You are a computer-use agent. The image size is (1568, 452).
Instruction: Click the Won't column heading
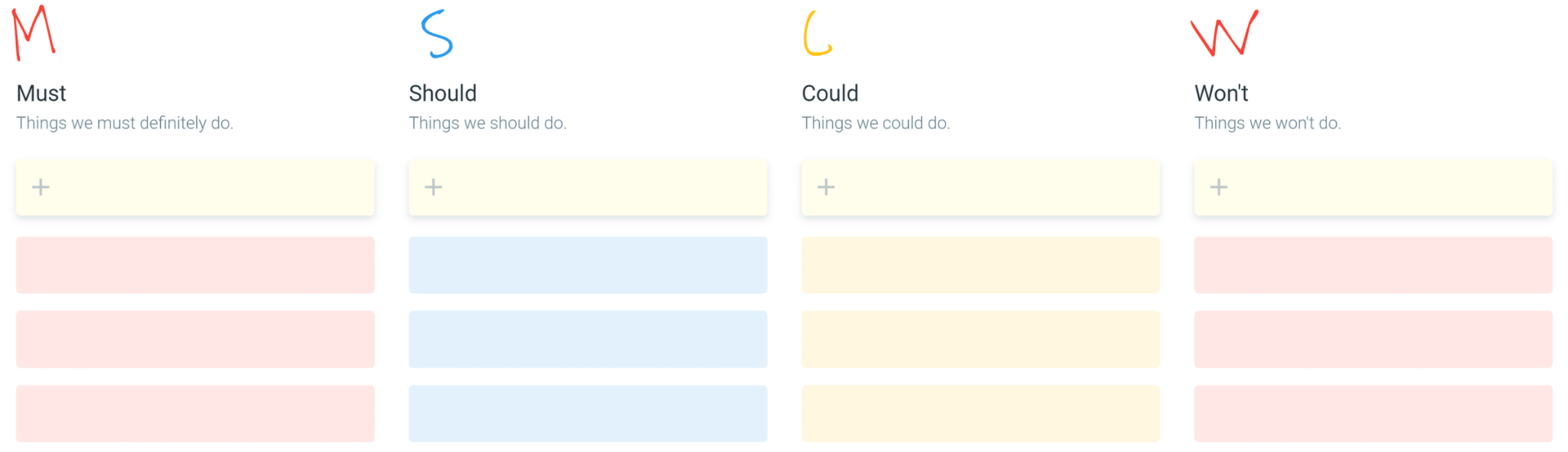pyautogui.click(x=1221, y=93)
